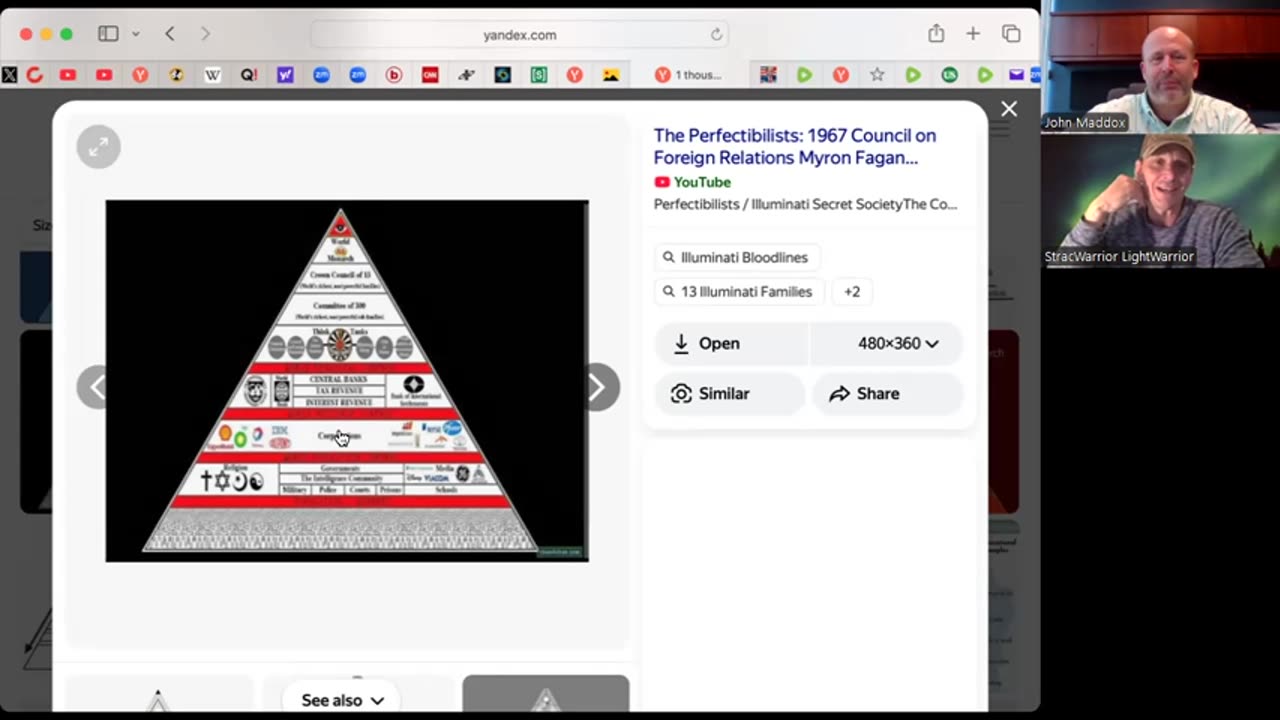Viewport: 1280px width, 720px height.
Task: Open the dark satellite-like icon pinned tab
Action: 466,75
